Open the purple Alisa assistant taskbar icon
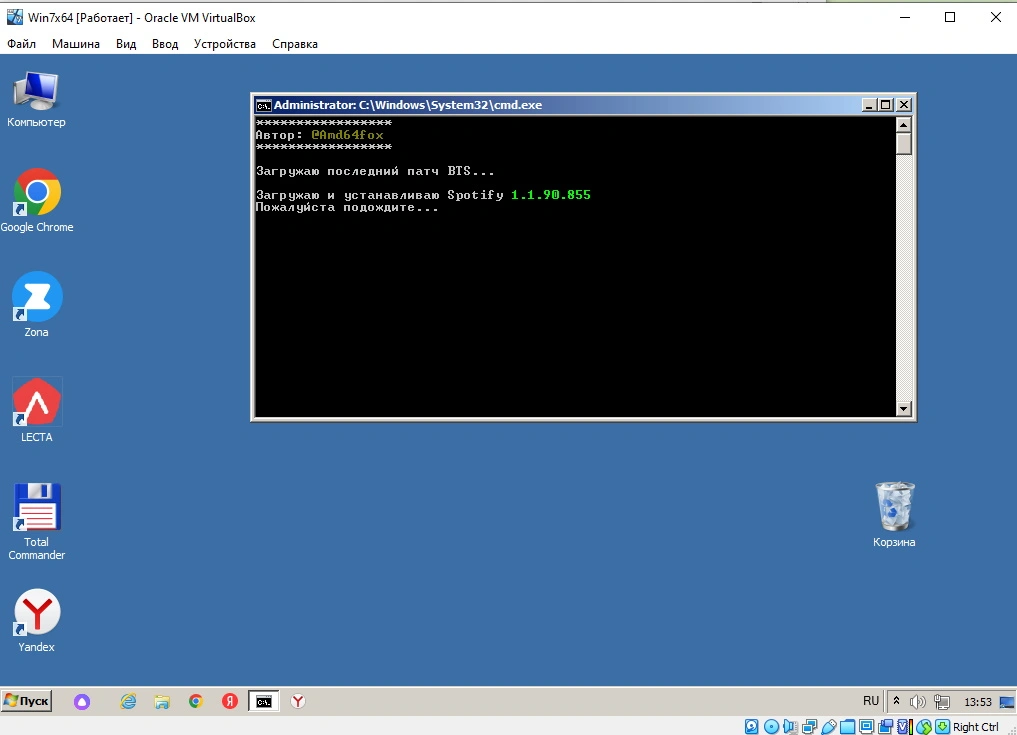The width and height of the screenshot is (1017, 735). pyautogui.click(x=82, y=701)
